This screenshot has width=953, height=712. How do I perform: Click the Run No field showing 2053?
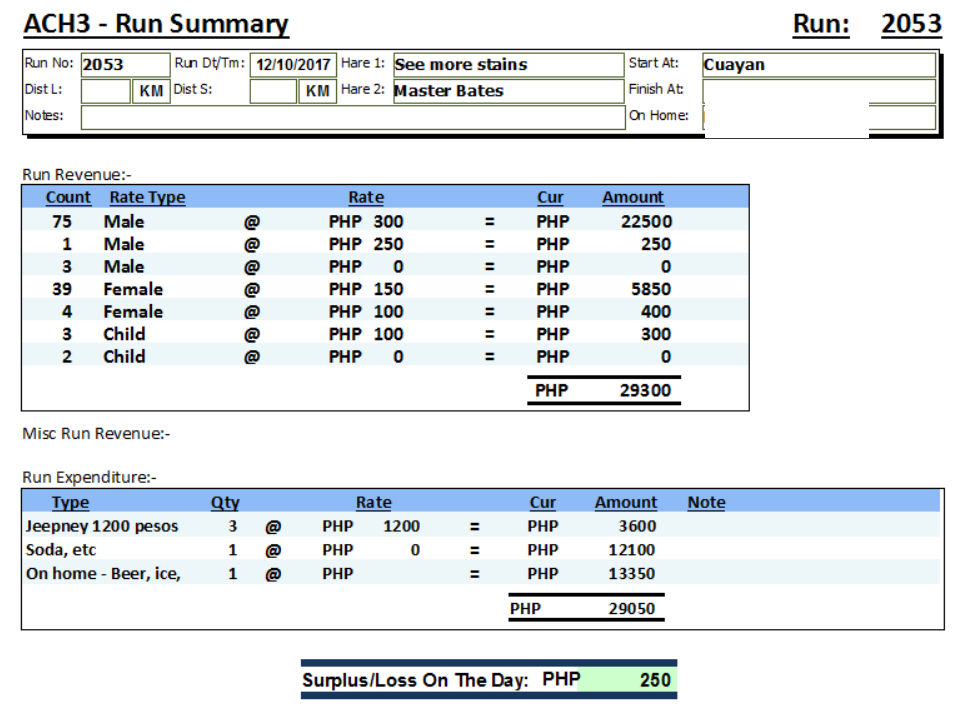123,65
